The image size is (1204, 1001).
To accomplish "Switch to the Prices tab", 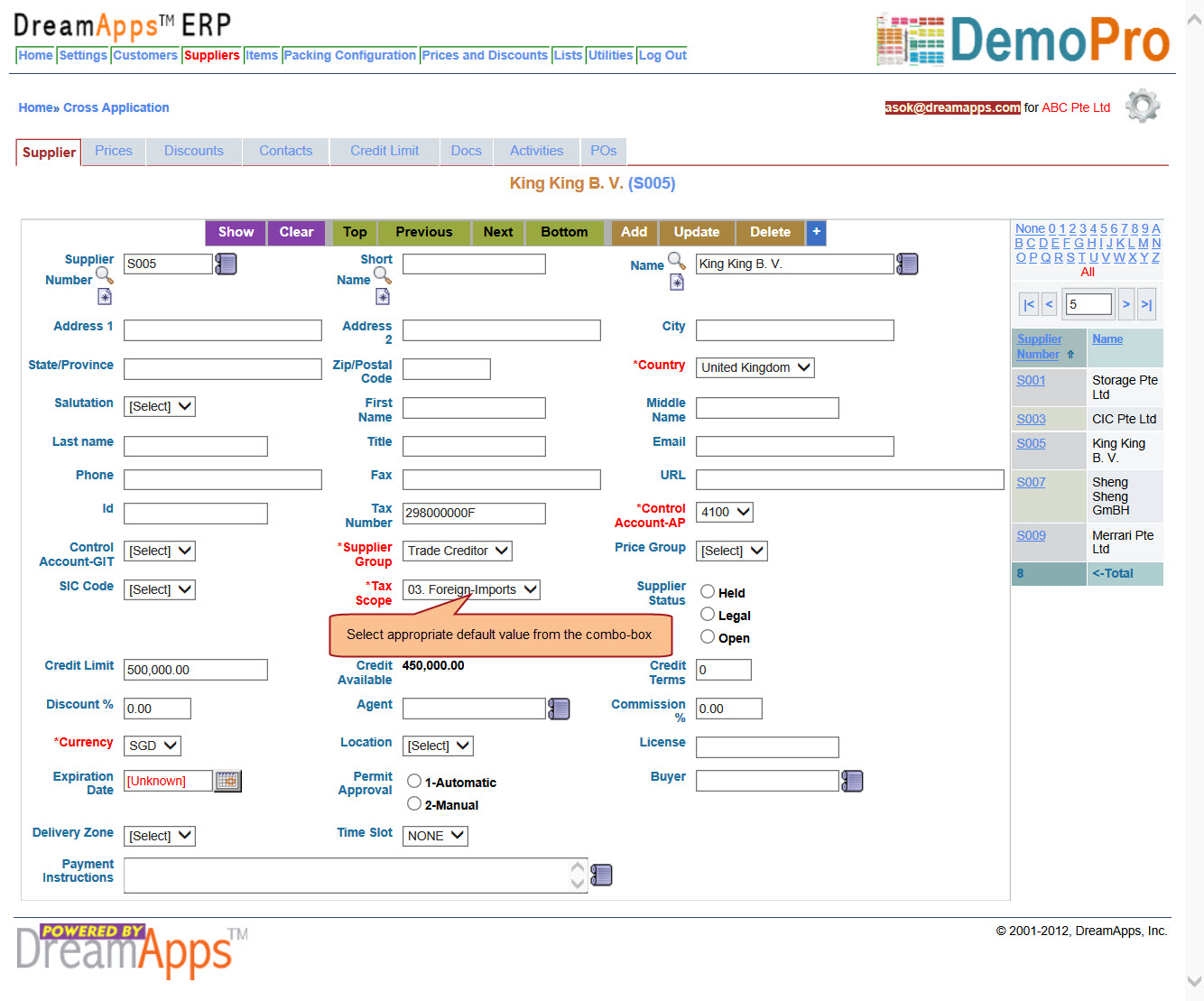I will [x=114, y=152].
